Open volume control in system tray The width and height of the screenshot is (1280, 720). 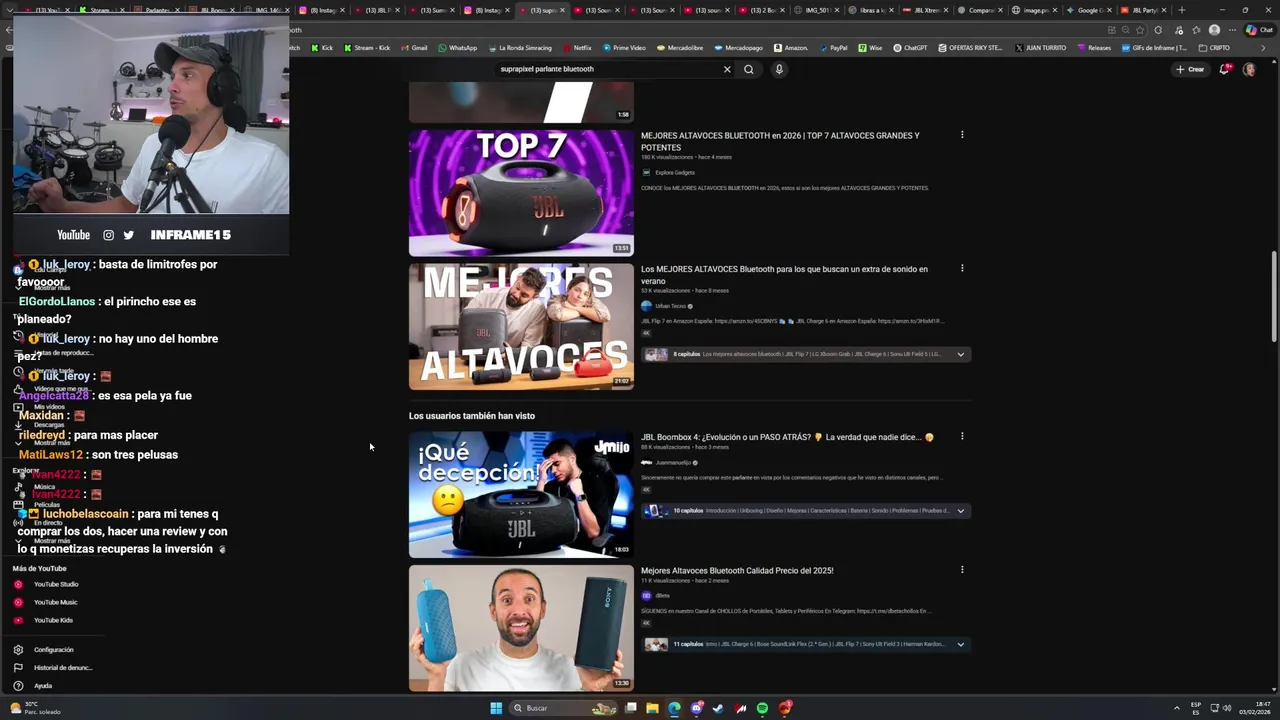click(x=1227, y=708)
